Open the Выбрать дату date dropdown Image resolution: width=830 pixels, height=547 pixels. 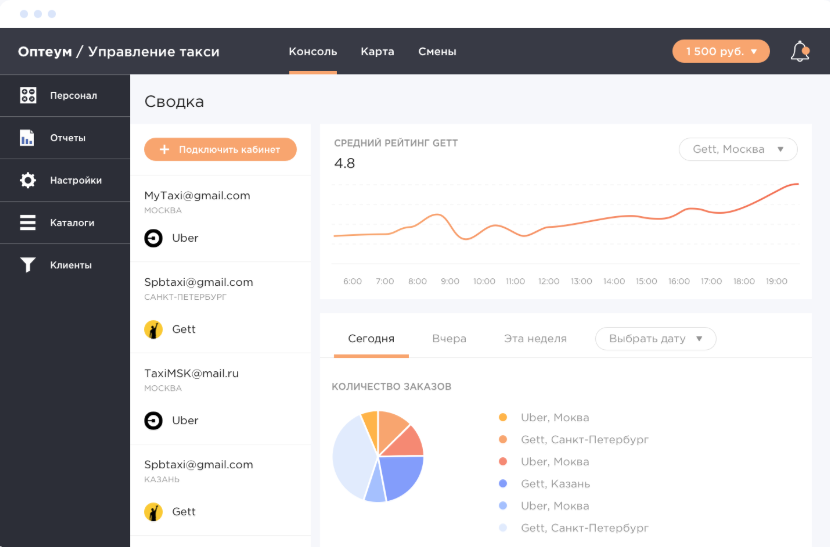[655, 339]
